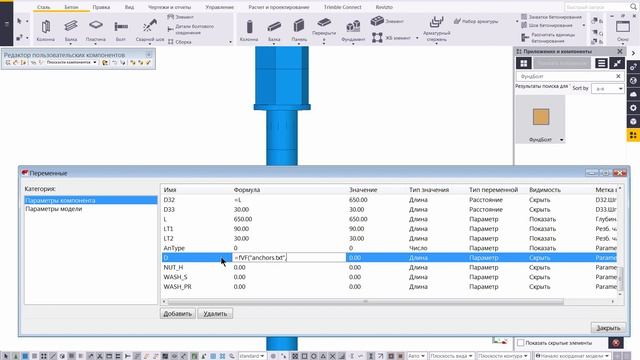Open the cloud side pane icon

(633, 94)
